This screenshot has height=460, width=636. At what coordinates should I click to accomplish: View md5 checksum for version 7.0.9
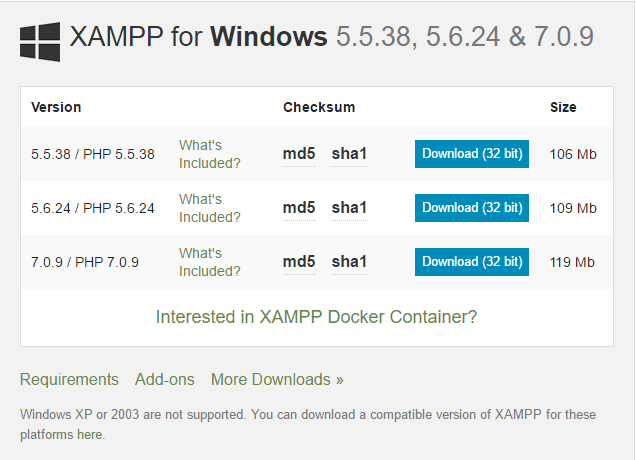click(299, 262)
